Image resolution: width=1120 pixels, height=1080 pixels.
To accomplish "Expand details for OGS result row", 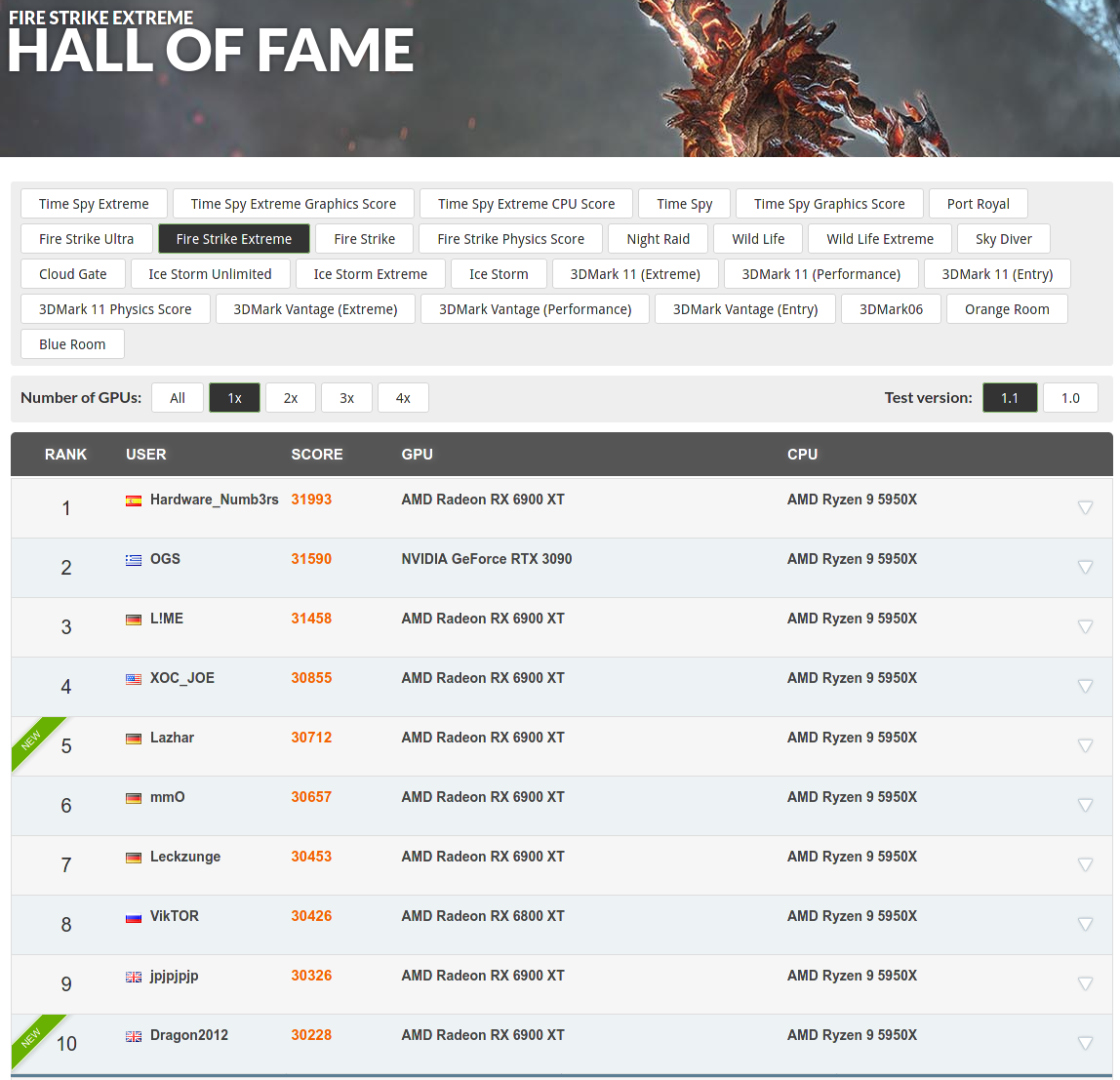I will point(1085,567).
